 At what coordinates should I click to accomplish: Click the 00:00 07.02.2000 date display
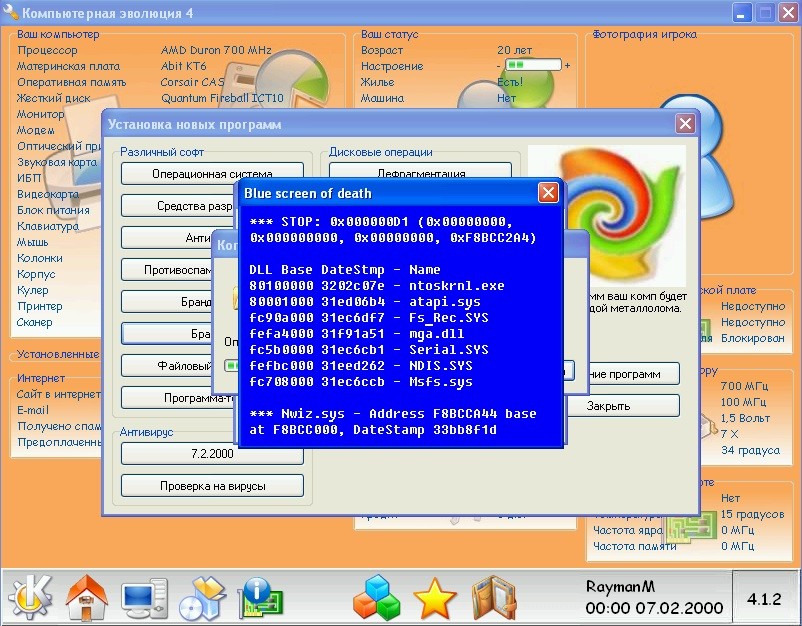pos(655,608)
